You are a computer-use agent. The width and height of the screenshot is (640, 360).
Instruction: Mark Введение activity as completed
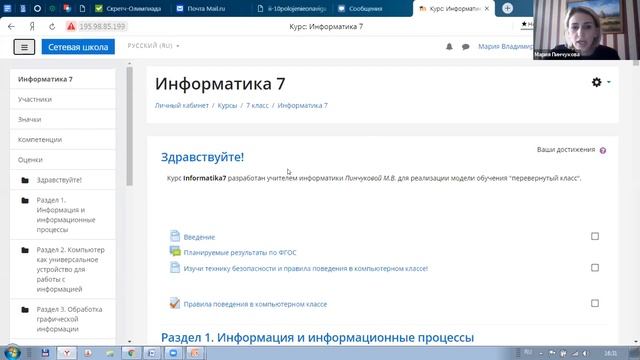595,236
